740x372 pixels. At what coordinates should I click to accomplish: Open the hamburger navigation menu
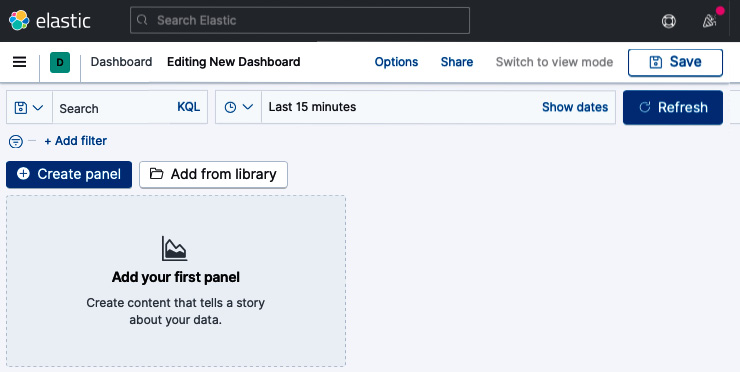point(19,62)
